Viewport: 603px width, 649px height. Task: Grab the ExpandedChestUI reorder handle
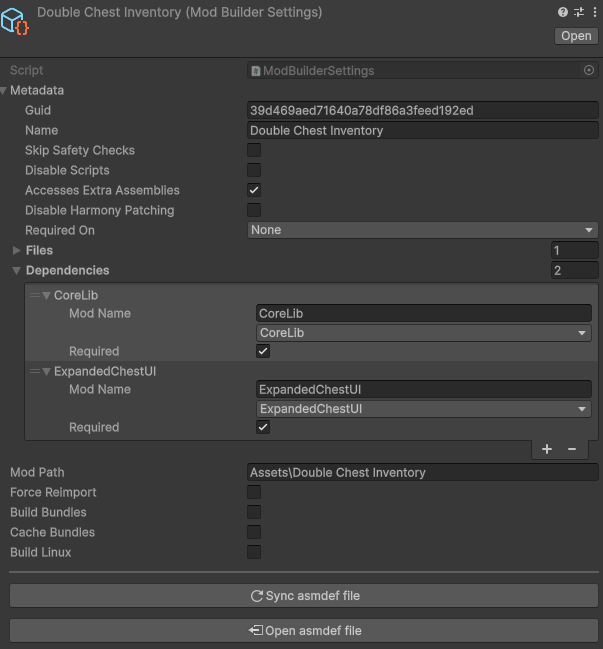click(35, 371)
